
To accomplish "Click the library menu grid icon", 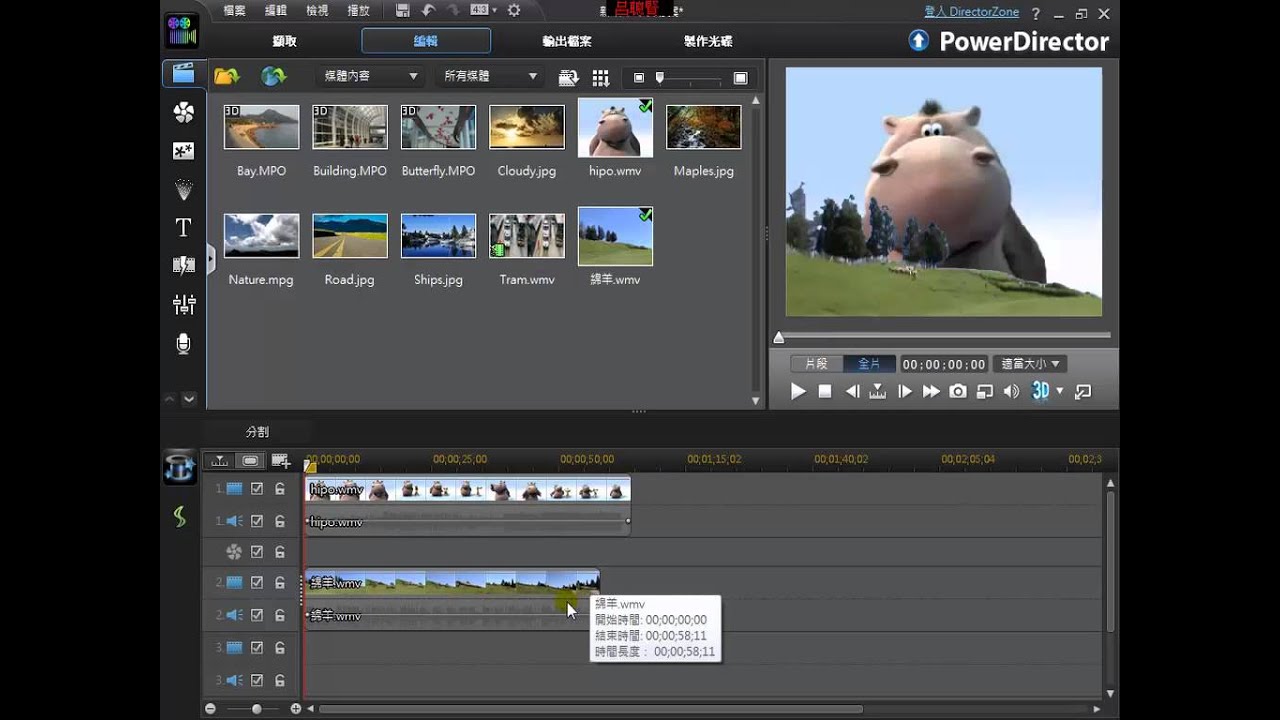I will [x=601, y=77].
